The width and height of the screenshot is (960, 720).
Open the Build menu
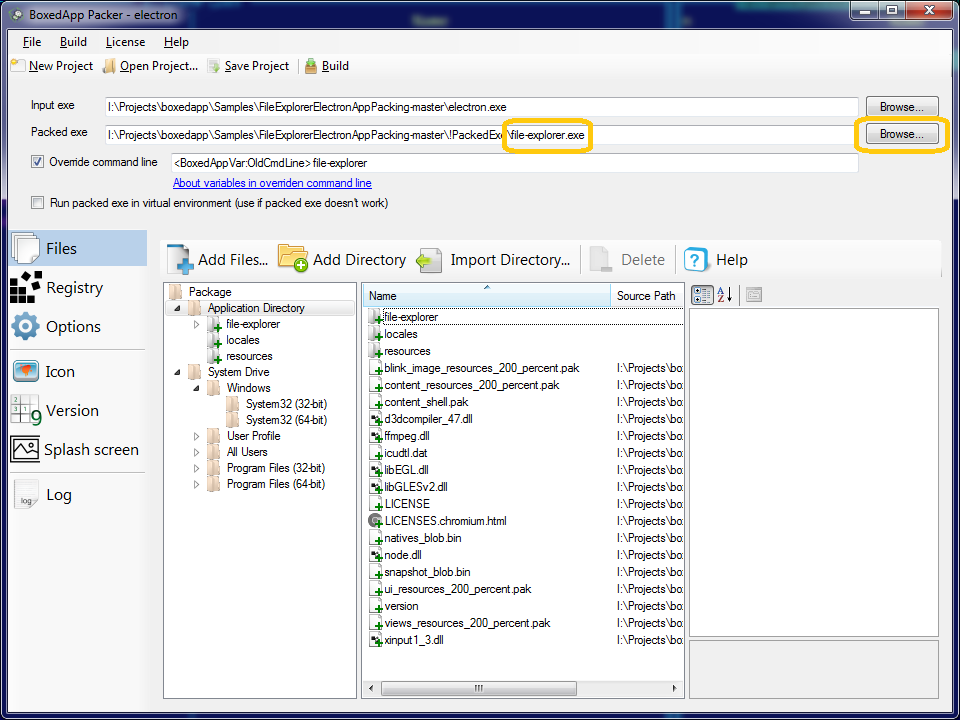click(73, 42)
